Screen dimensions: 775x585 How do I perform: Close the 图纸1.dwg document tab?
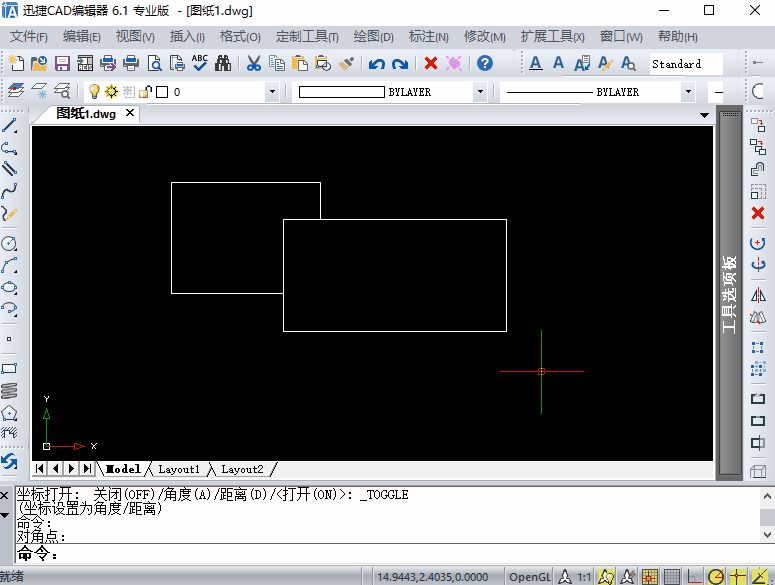[x=130, y=113]
